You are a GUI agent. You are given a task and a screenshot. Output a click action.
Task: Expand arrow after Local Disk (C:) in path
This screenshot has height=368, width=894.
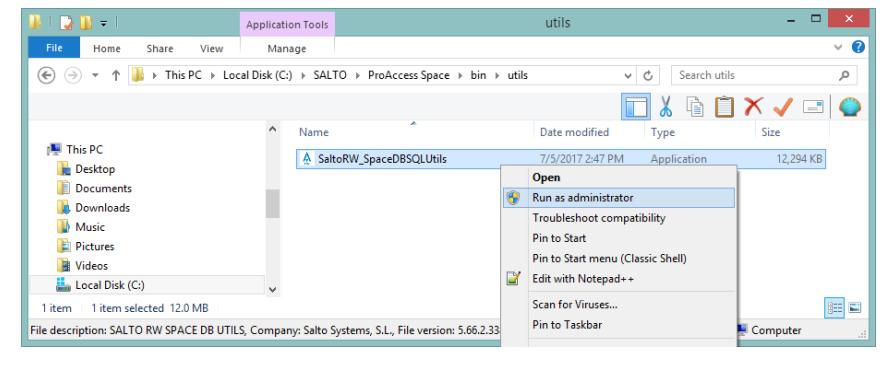point(303,75)
